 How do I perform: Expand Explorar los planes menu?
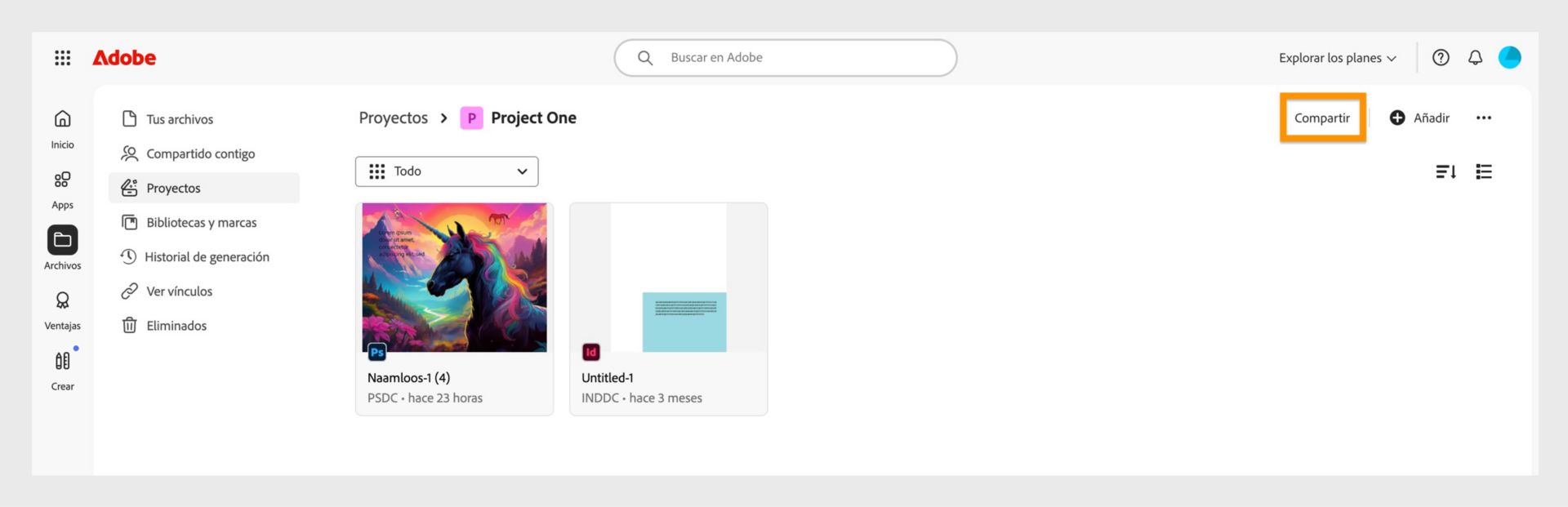tap(1337, 58)
